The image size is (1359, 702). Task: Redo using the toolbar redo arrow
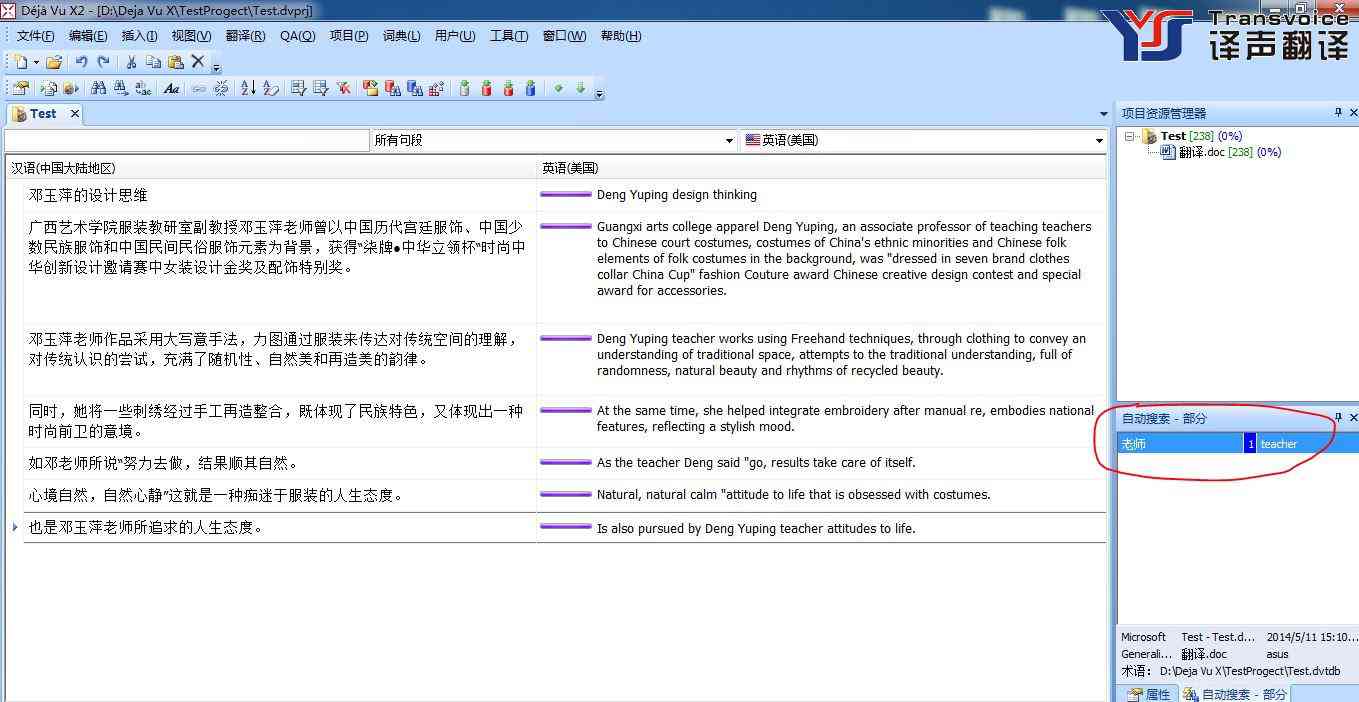click(103, 62)
